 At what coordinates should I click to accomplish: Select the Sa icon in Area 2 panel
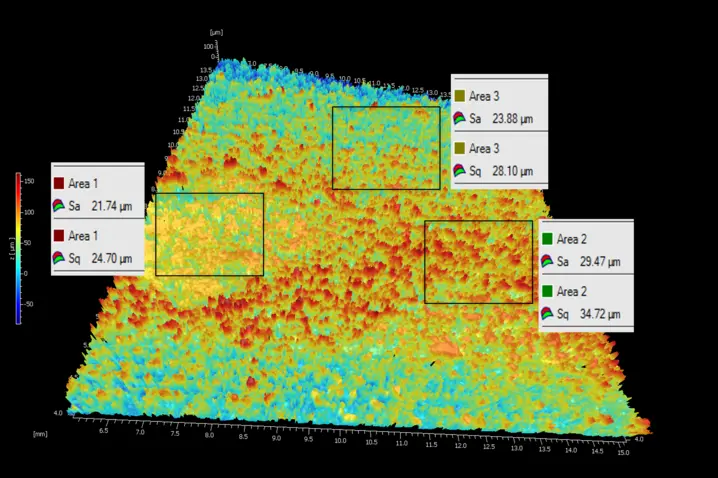click(x=547, y=261)
